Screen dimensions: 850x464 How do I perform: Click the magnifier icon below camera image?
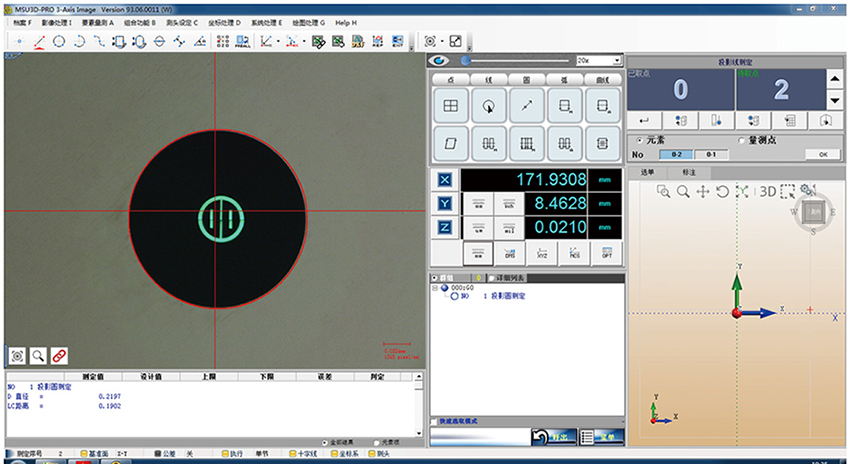click(x=38, y=355)
